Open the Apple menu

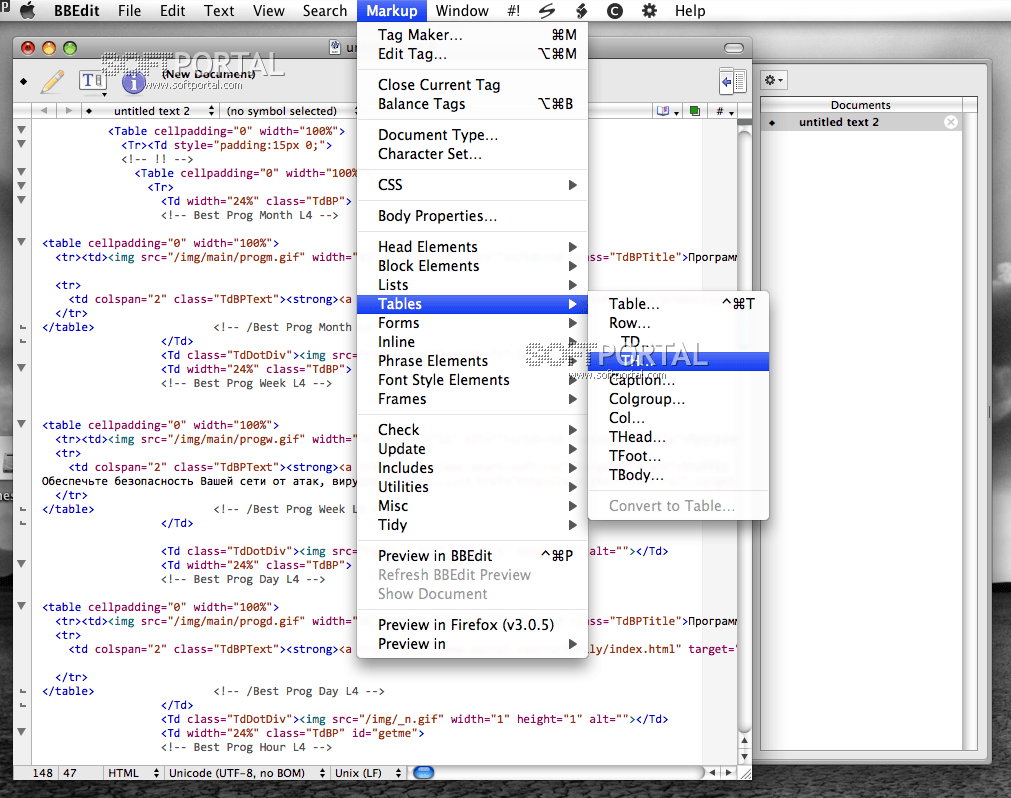coord(27,11)
